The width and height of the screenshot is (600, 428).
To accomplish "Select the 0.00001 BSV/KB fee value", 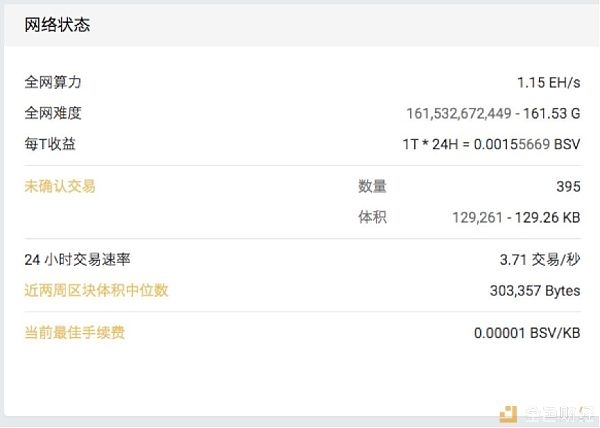I will coord(527,333).
